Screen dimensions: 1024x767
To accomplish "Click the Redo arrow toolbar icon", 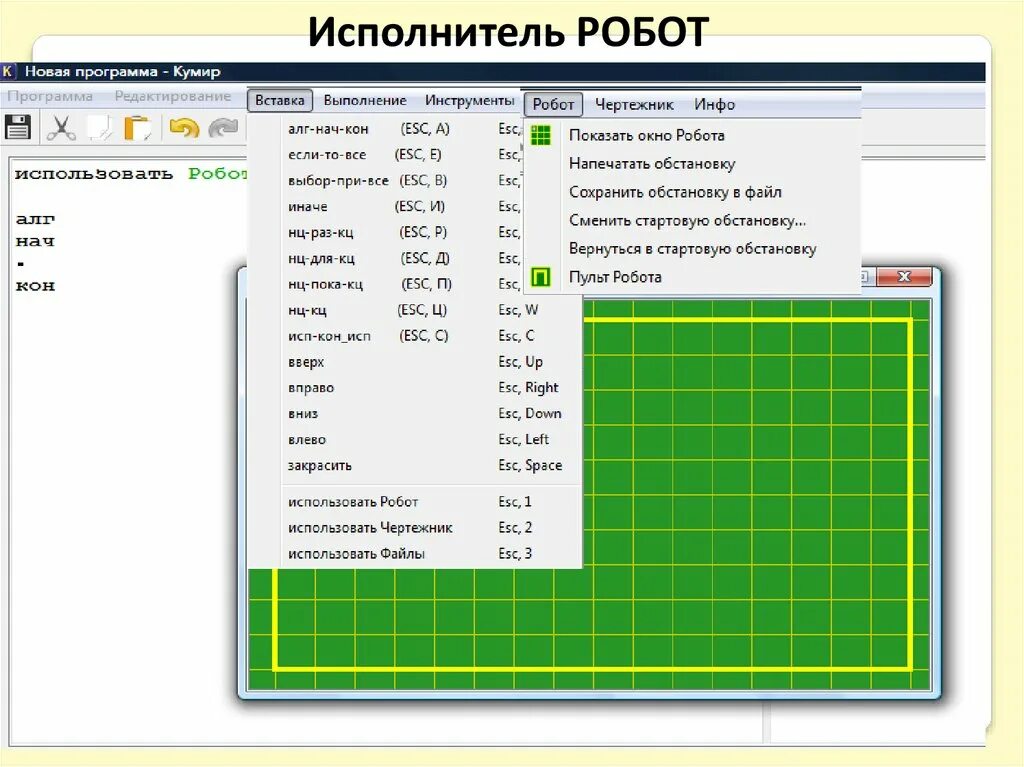I will coord(223,128).
